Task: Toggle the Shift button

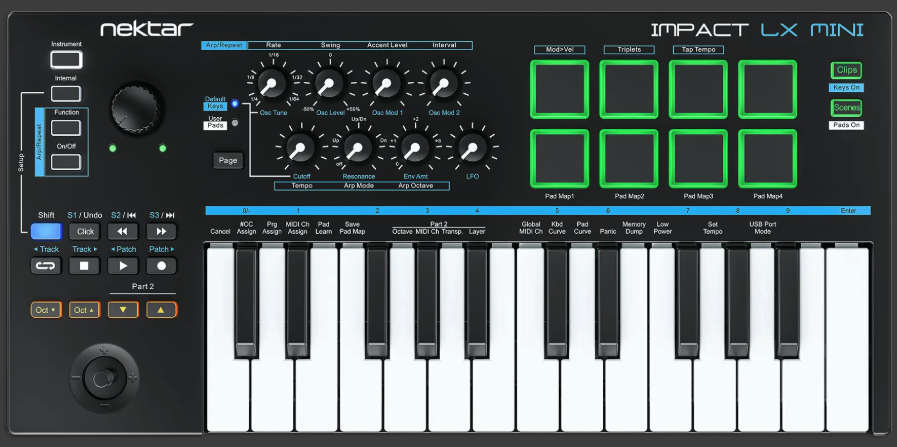Action: point(46,231)
